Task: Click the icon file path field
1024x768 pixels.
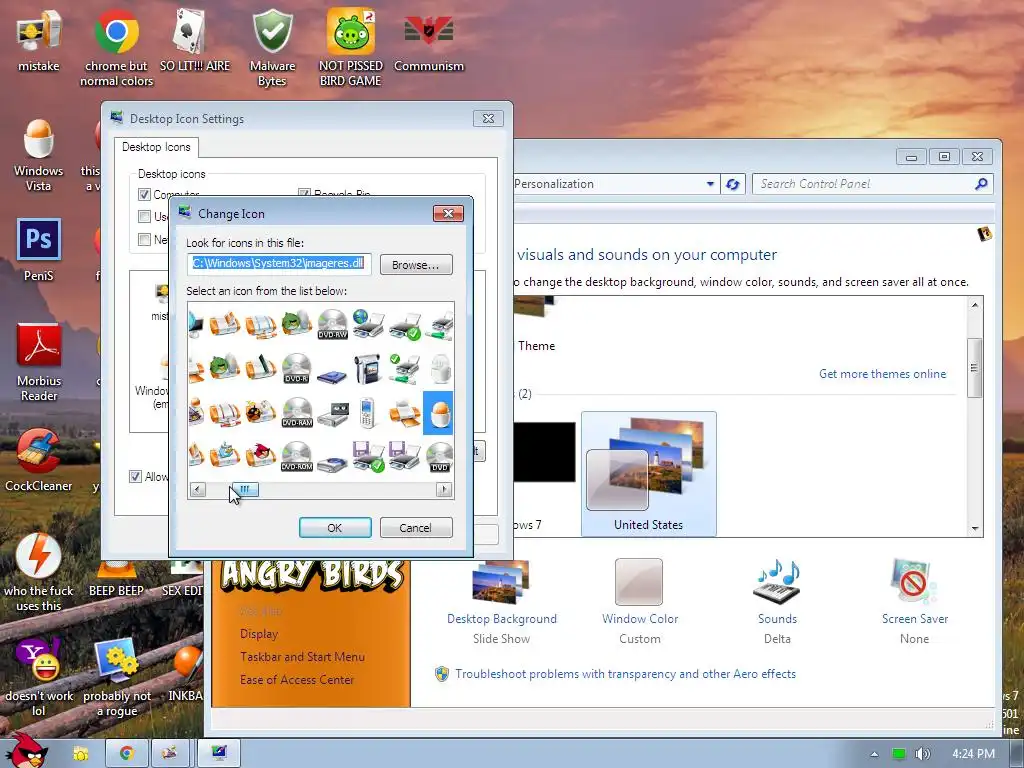Action: click(x=279, y=264)
